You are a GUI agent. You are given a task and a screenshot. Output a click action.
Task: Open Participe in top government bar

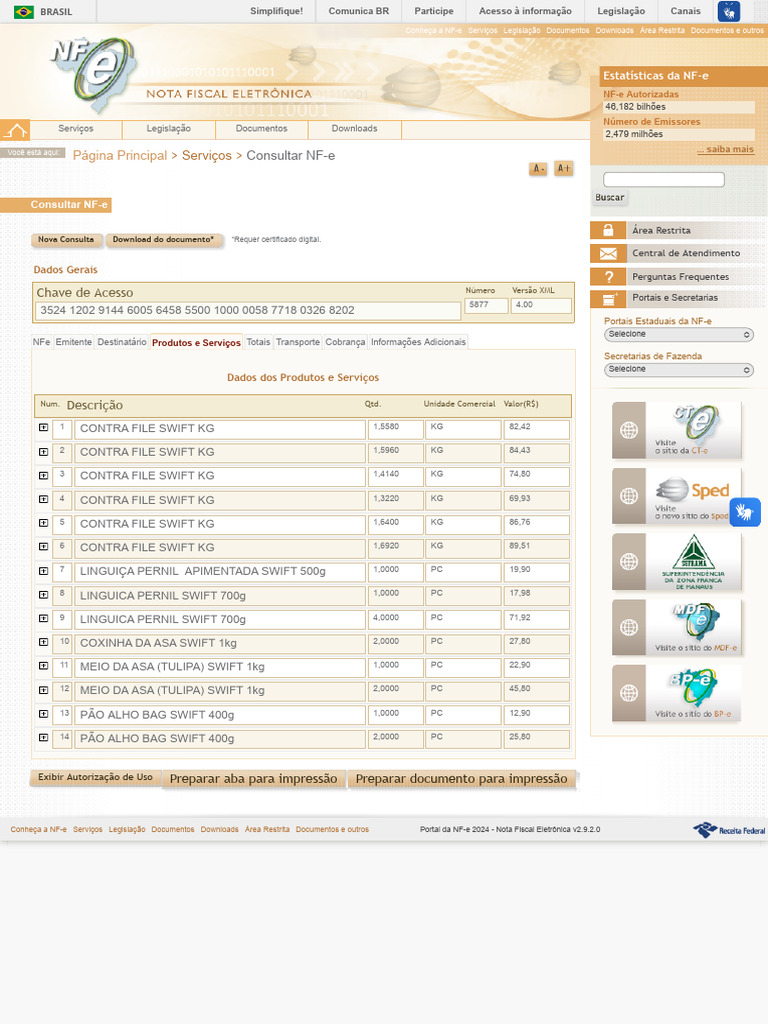[x=434, y=11]
